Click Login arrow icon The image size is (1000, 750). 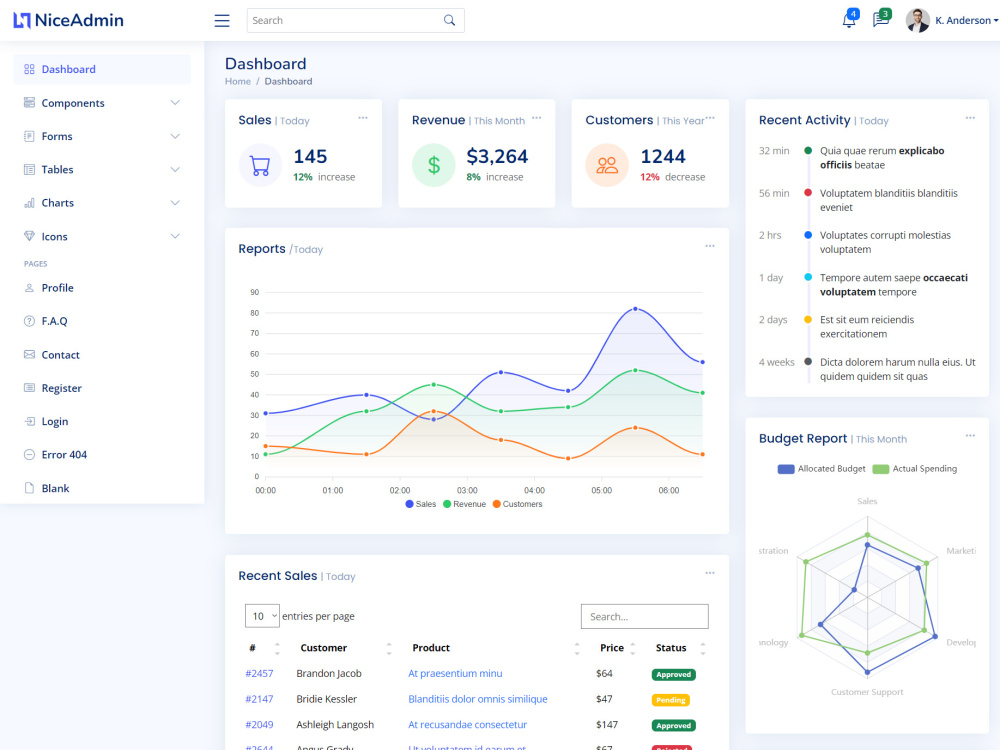(x=29, y=421)
